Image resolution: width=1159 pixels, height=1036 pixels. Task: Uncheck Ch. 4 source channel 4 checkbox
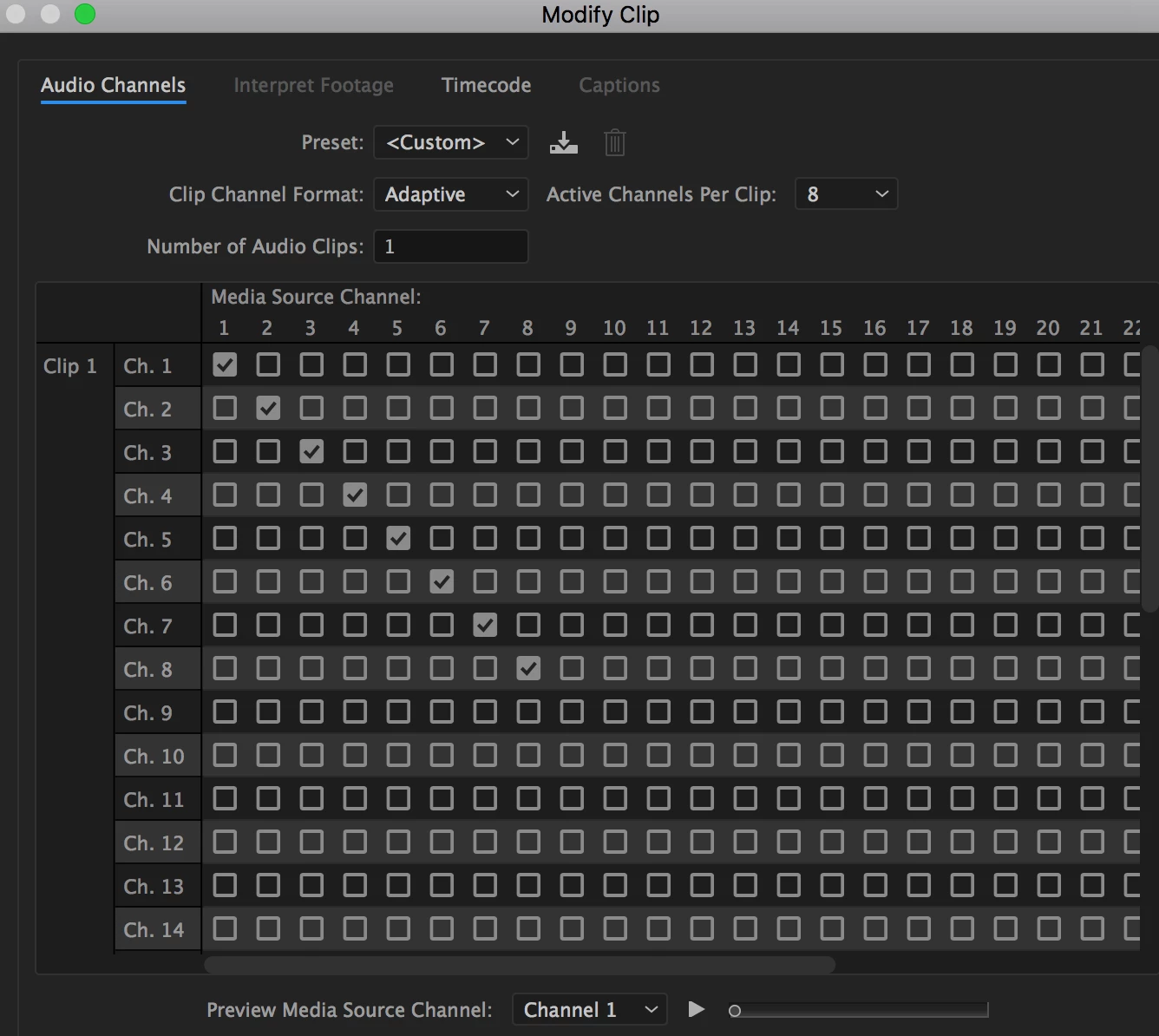(355, 495)
